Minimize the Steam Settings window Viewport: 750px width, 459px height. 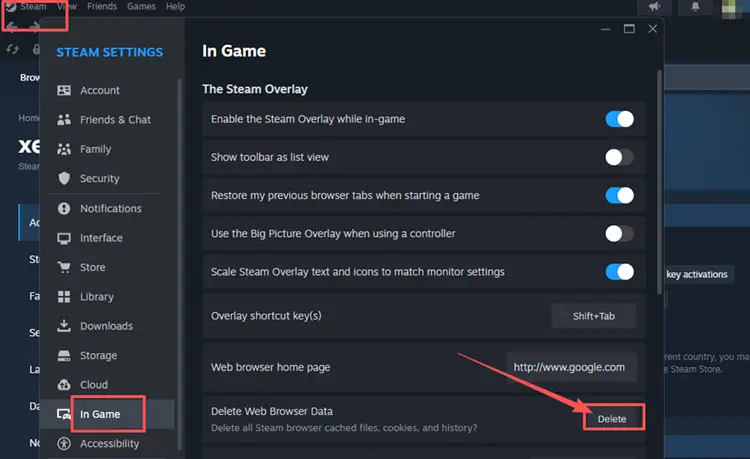point(606,29)
